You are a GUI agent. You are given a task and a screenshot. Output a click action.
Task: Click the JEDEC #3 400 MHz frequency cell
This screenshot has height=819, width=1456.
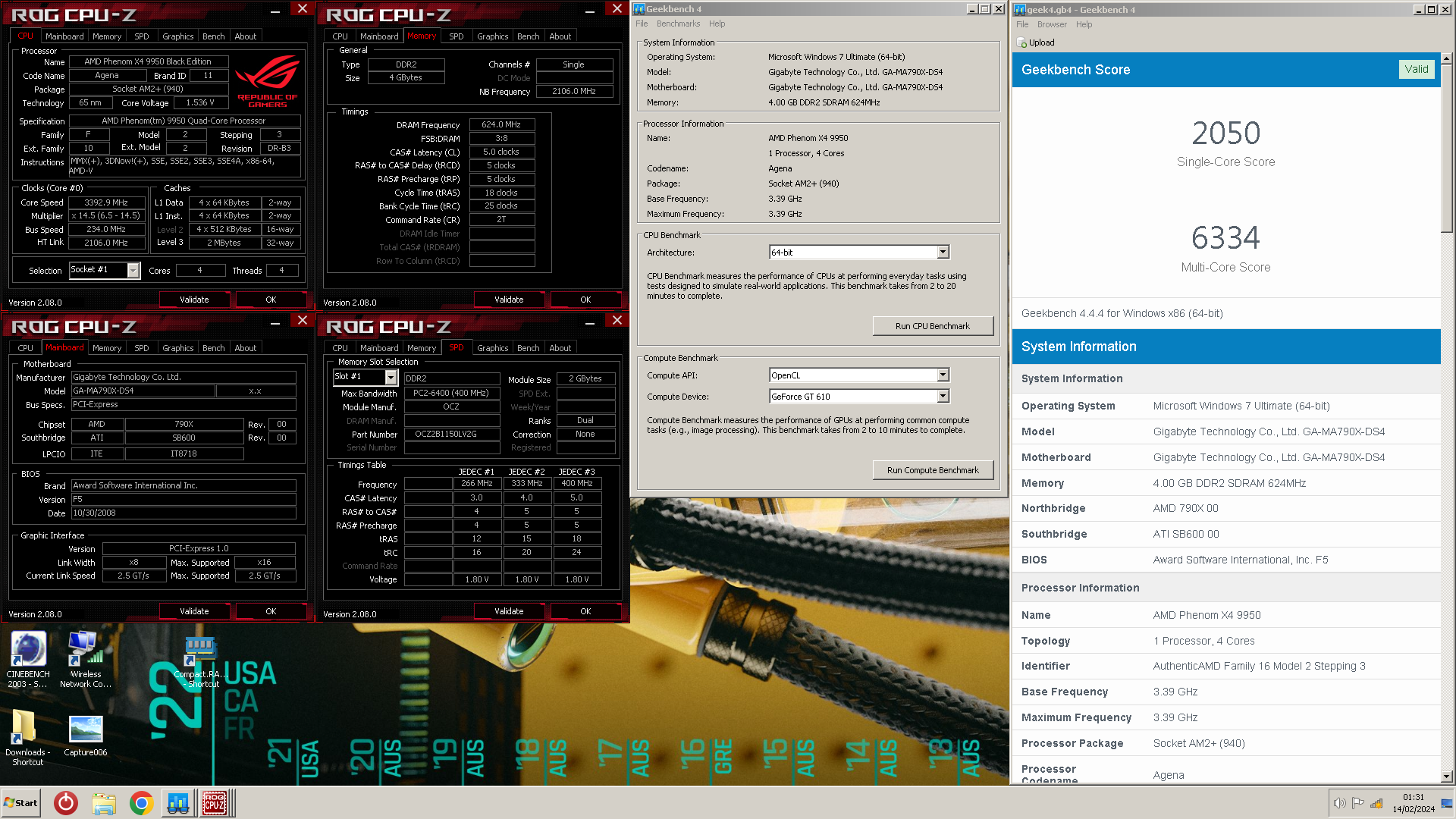576,483
